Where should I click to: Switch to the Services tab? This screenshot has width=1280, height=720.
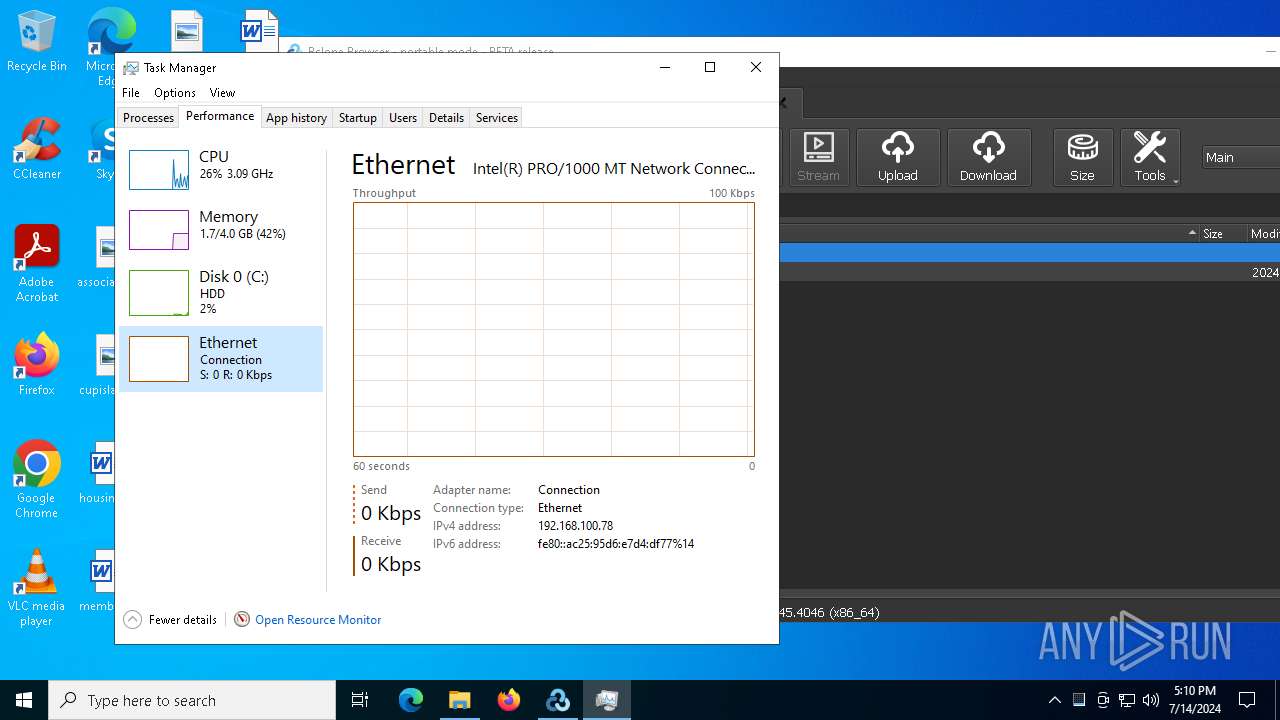[x=496, y=117]
